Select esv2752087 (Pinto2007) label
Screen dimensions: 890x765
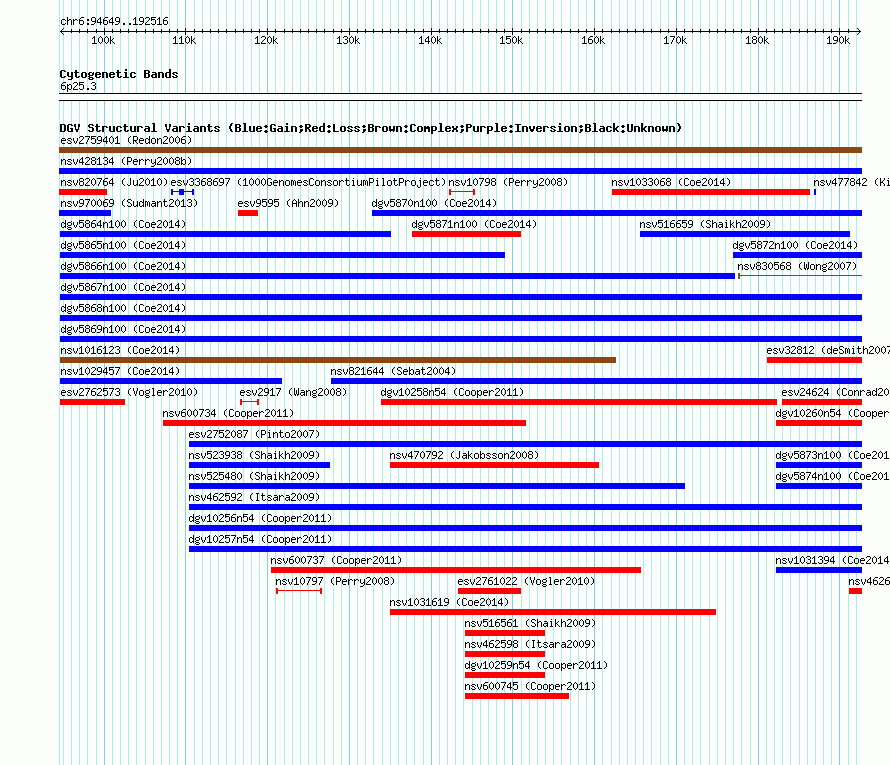(254, 434)
